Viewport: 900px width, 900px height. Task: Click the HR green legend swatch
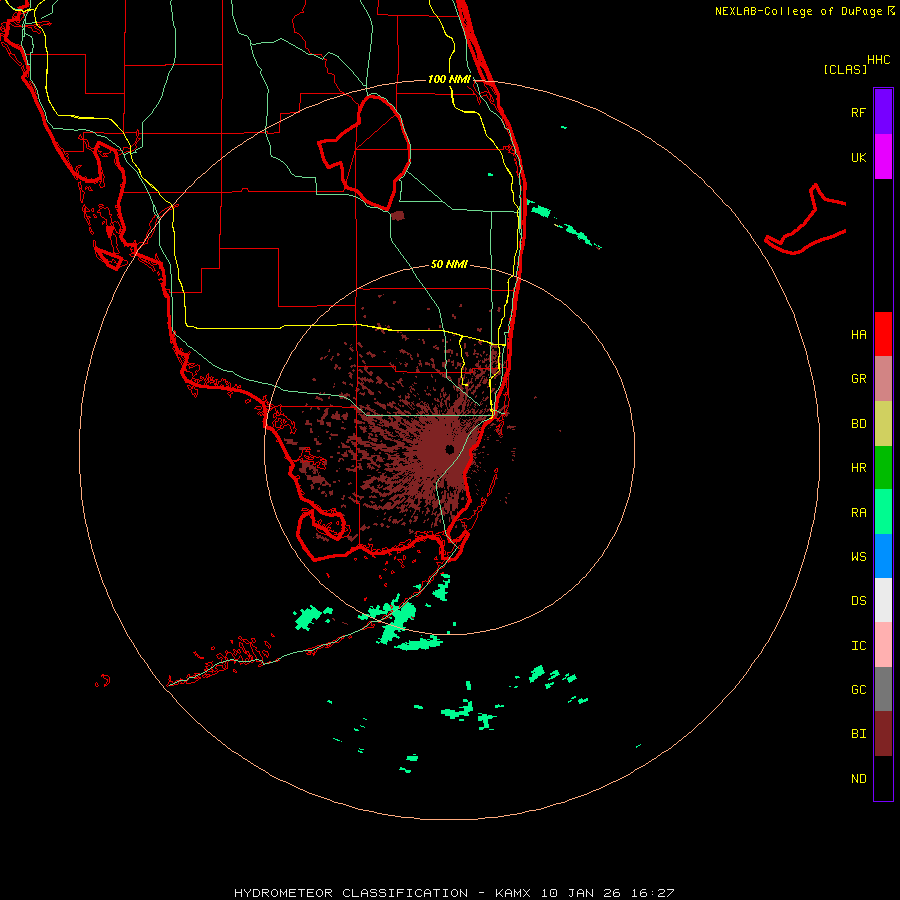[883, 467]
